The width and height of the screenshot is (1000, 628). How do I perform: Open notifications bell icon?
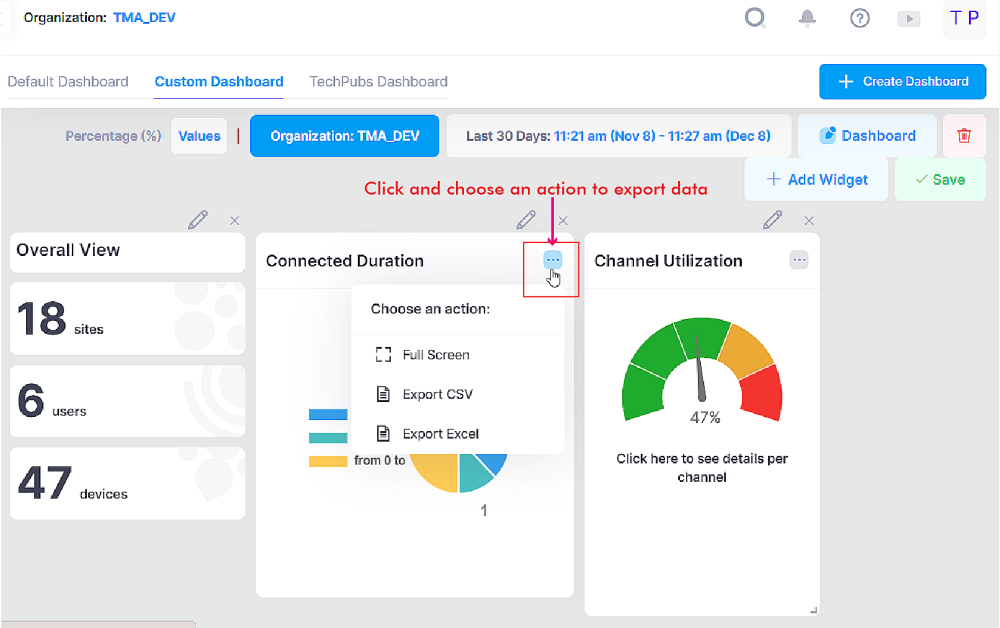click(x=807, y=18)
